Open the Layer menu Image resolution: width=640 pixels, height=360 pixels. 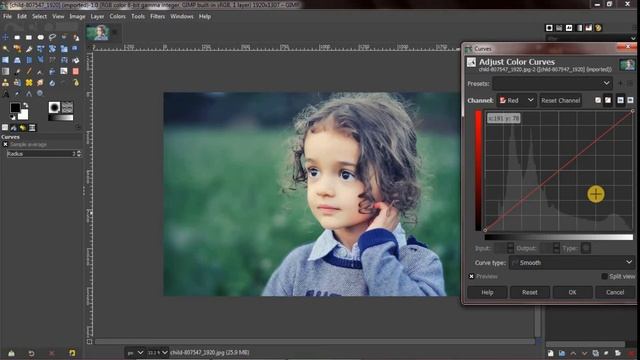[97, 16]
